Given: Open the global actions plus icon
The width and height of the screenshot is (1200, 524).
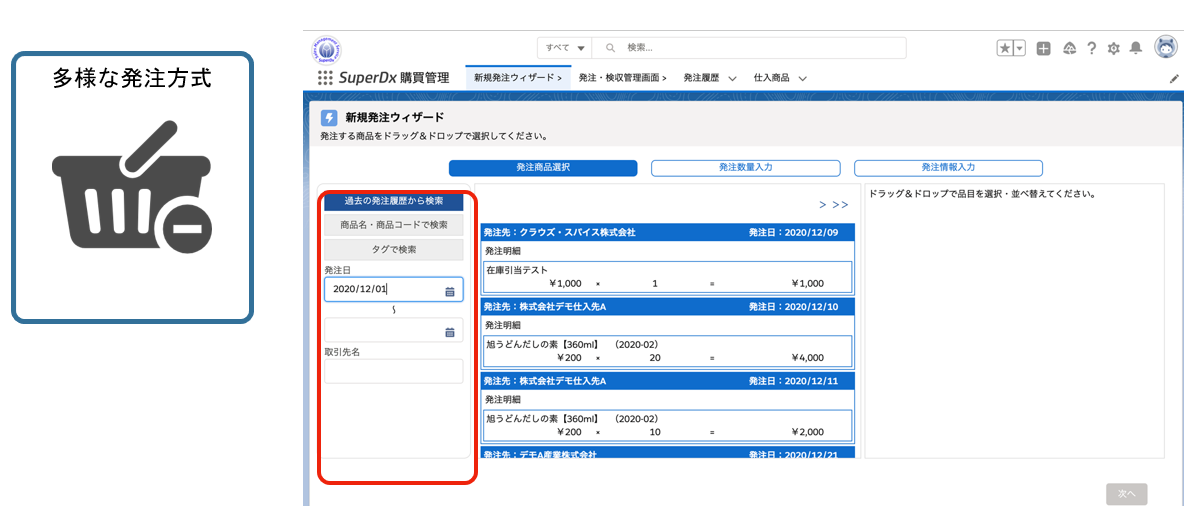Looking at the screenshot, I should click(1043, 48).
